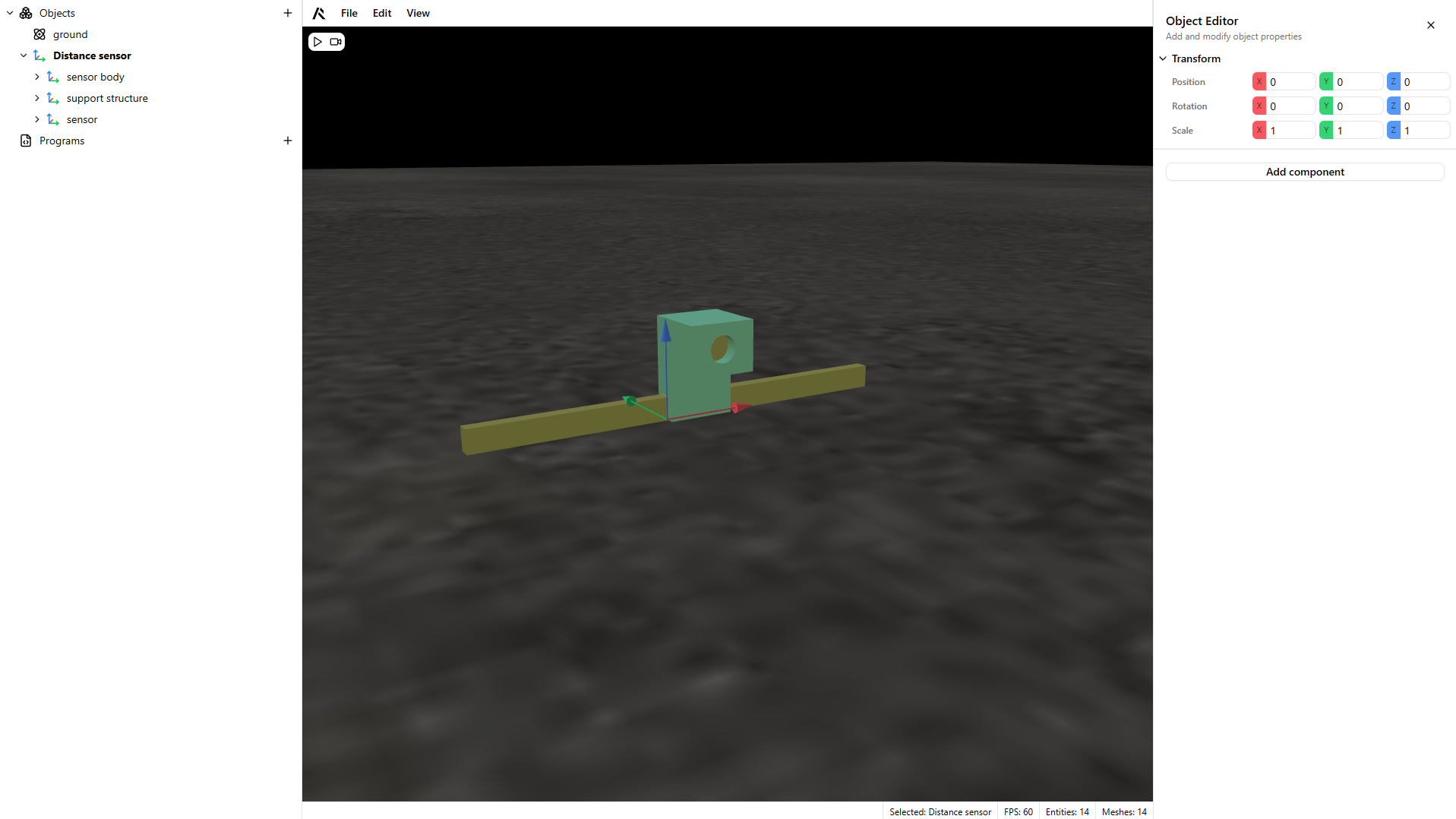Screen dimensions: 1456x819
Task: Select the sensor tree item
Action: tap(82, 119)
